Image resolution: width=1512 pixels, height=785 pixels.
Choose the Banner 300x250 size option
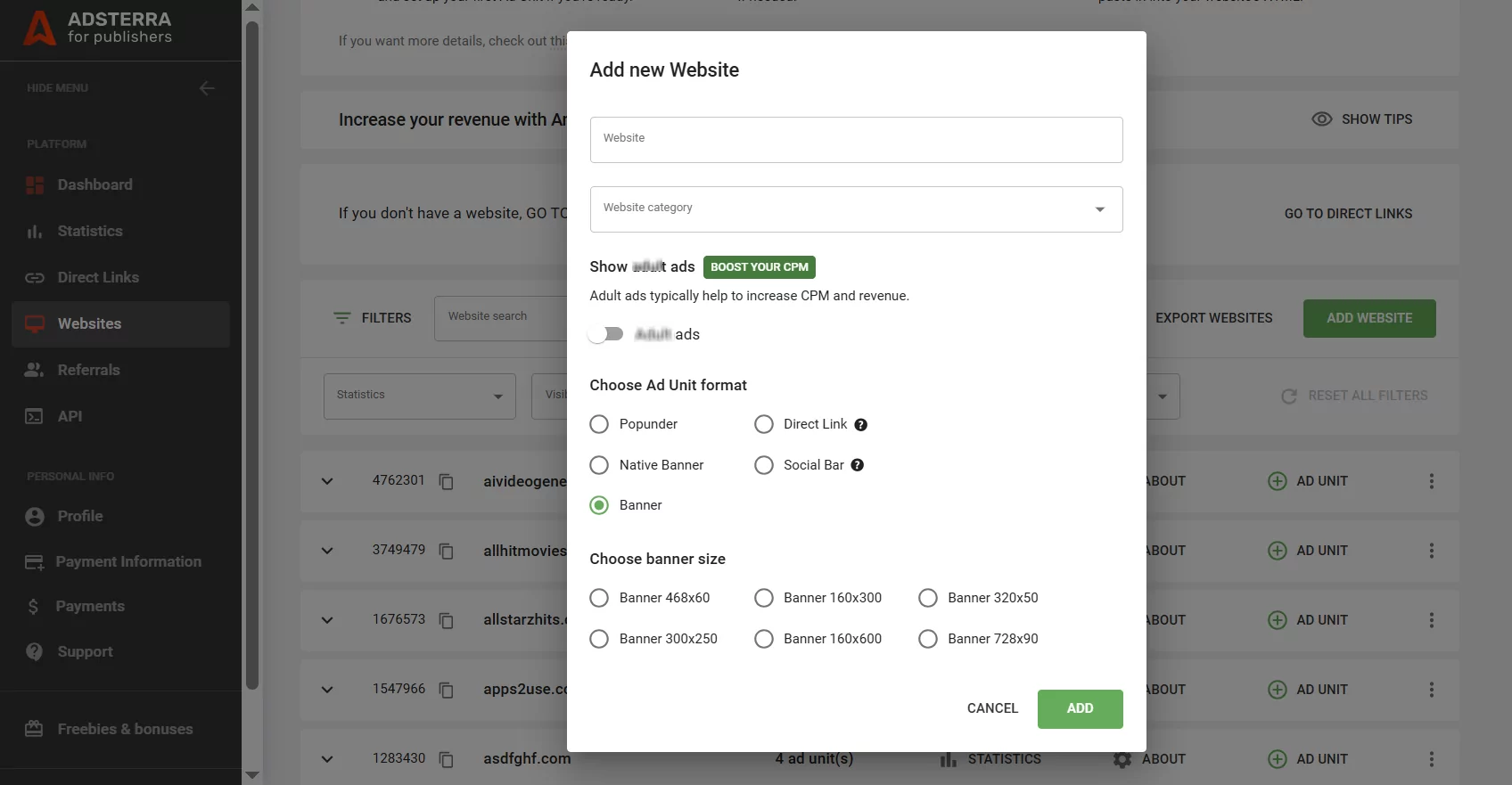[x=599, y=639]
